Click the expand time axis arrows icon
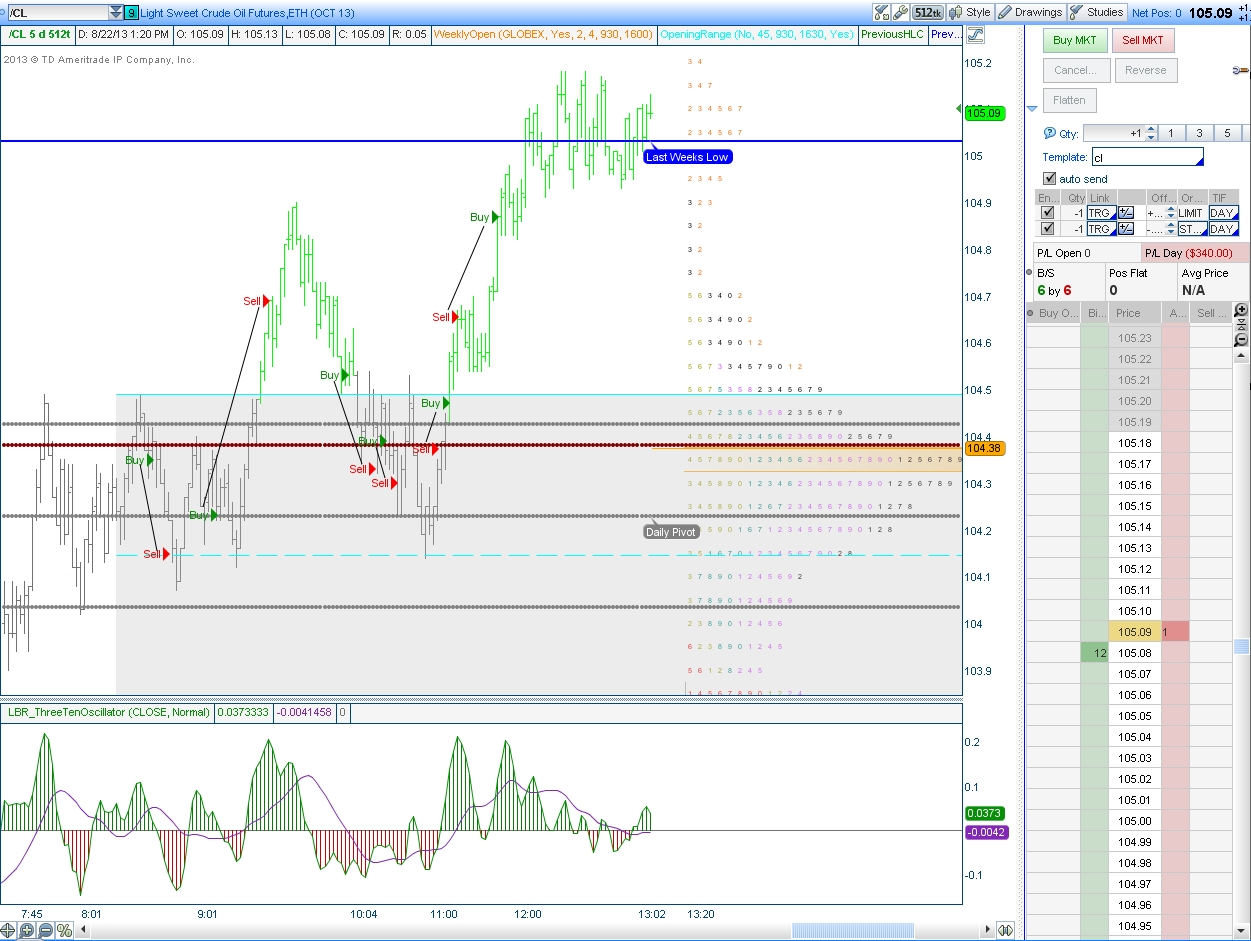 1007,931
